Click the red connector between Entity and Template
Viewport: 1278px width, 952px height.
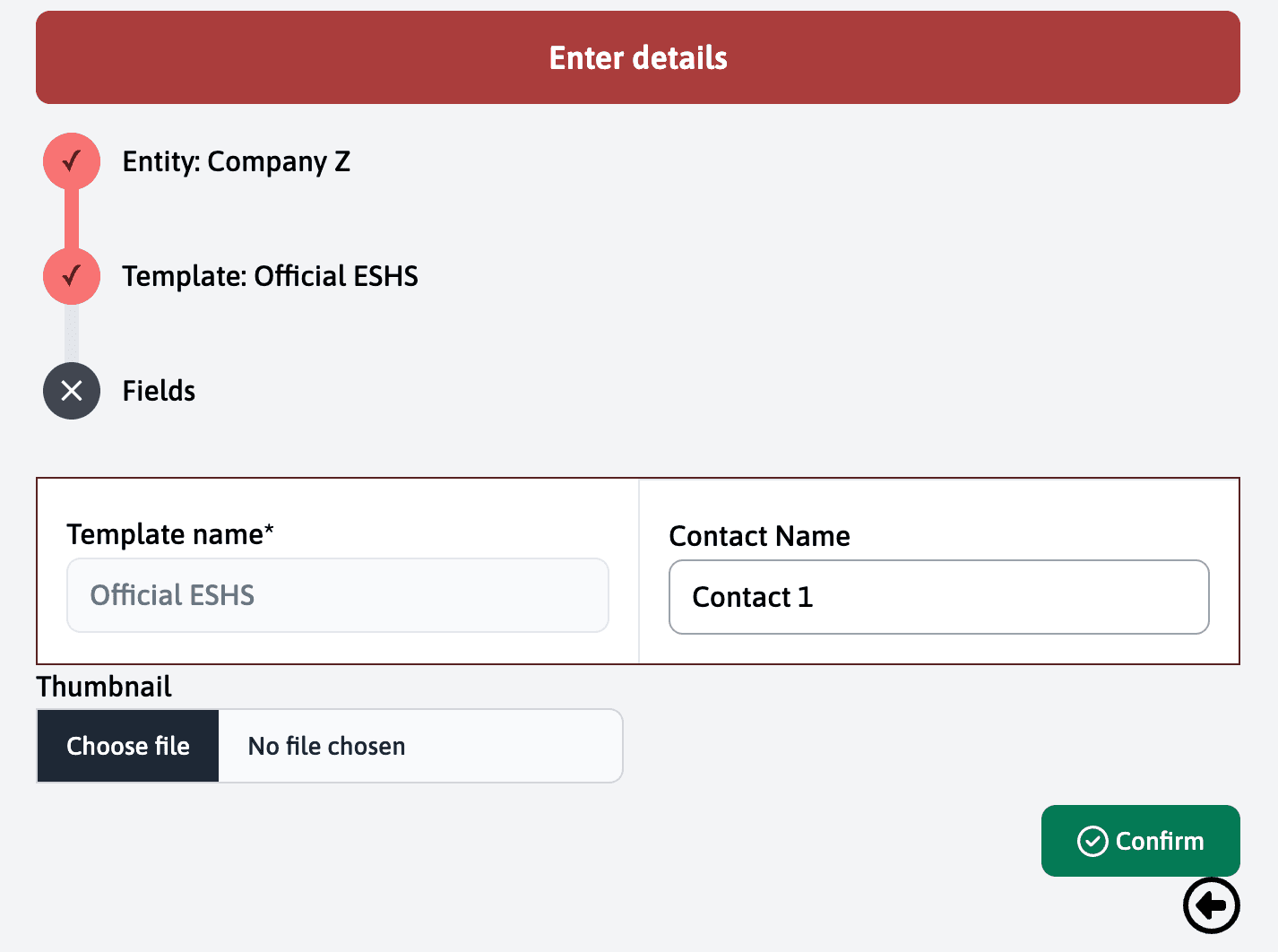72,219
